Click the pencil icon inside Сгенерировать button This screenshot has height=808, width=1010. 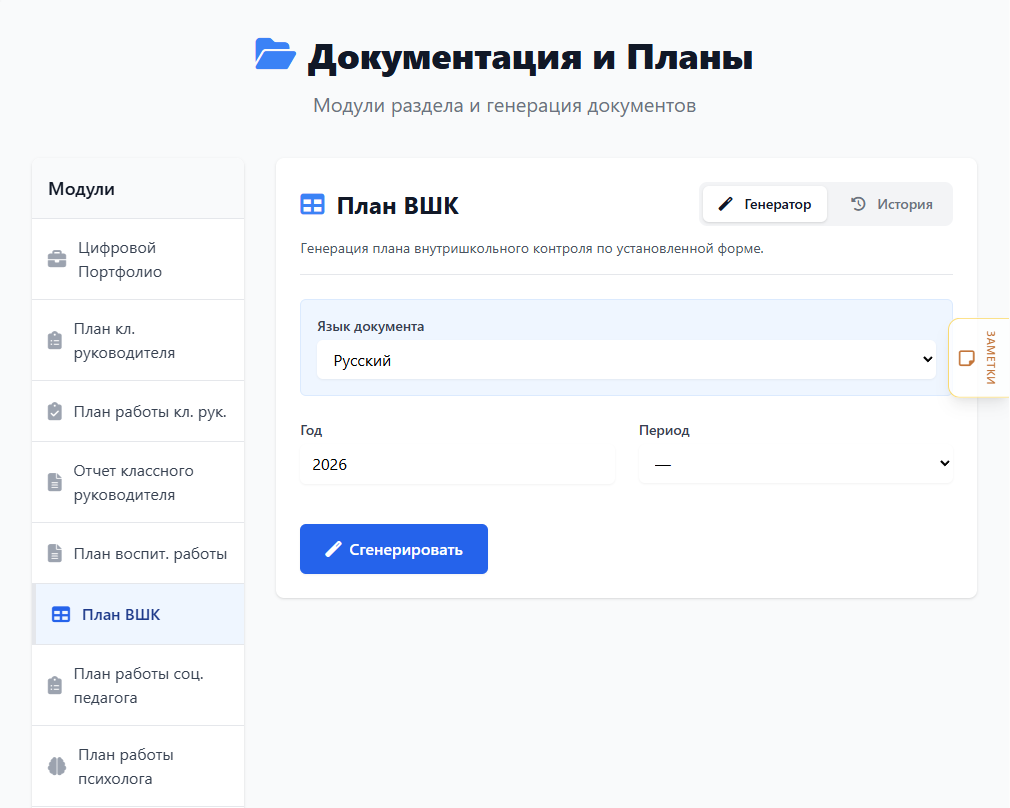pos(333,549)
